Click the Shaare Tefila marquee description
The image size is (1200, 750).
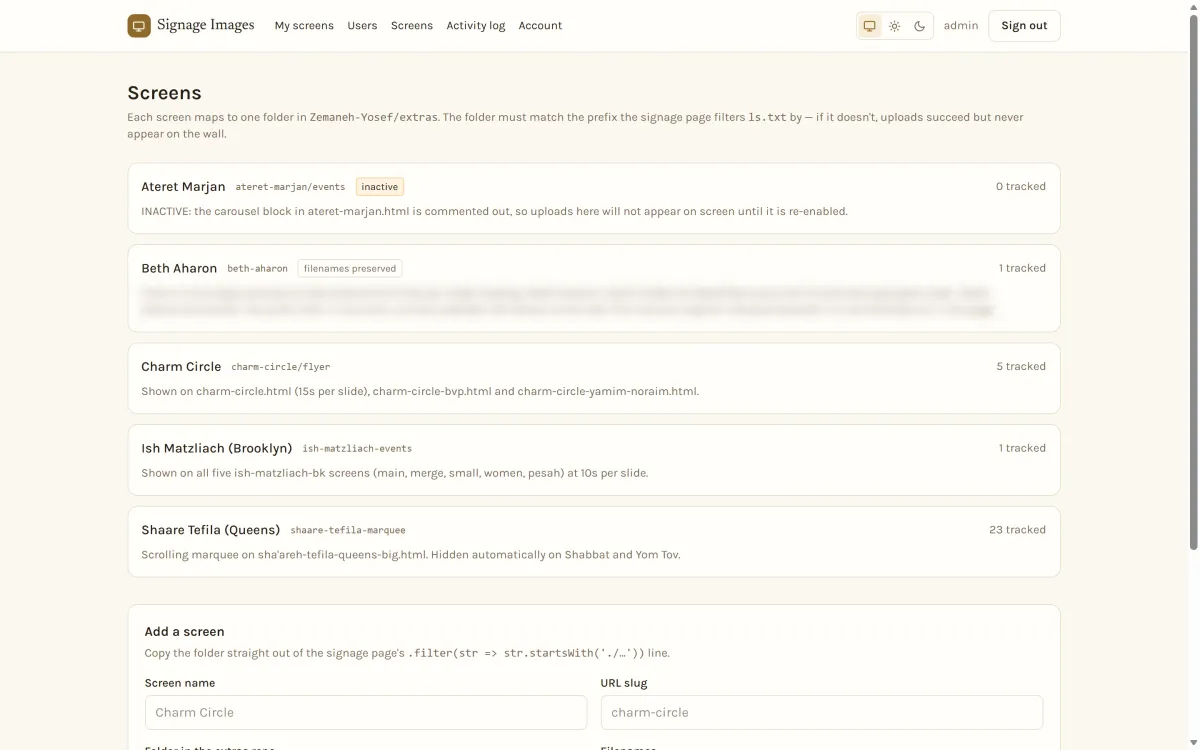pos(411,555)
